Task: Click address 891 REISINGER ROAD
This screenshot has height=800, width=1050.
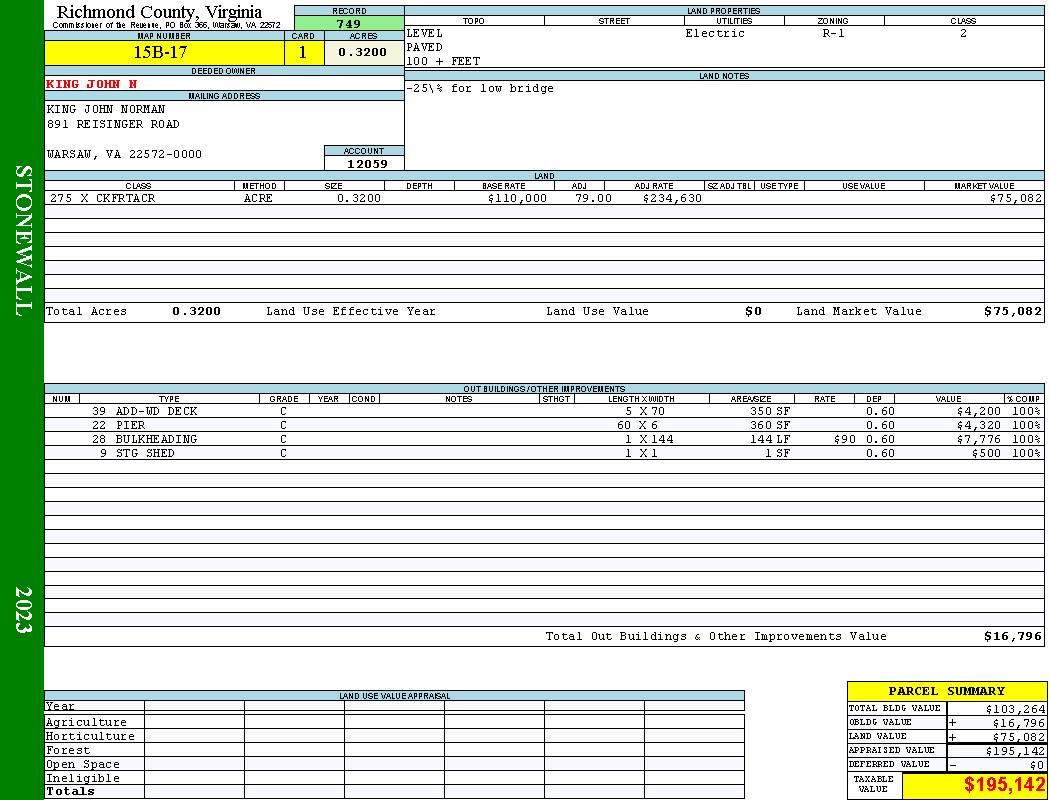Action: [113, 125]
